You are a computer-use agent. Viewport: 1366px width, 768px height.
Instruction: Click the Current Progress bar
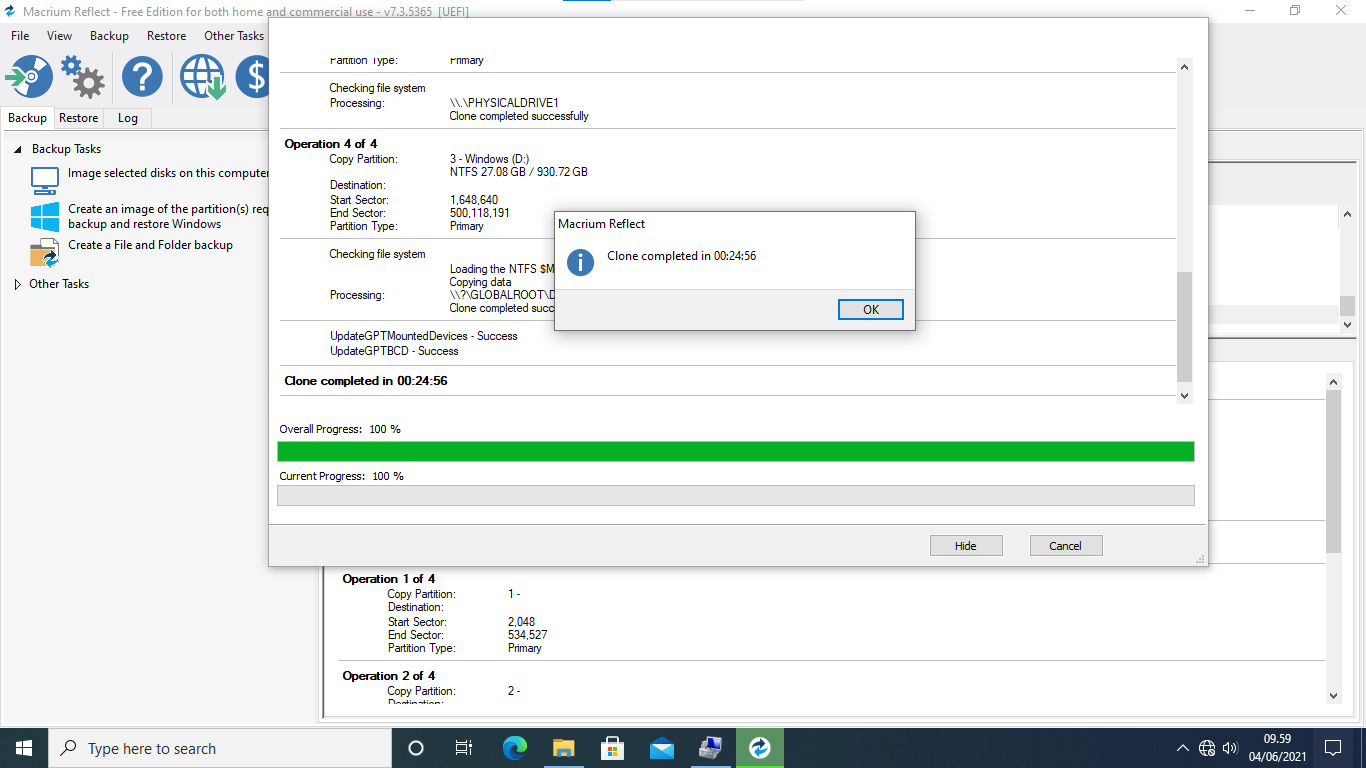[736, 495]
